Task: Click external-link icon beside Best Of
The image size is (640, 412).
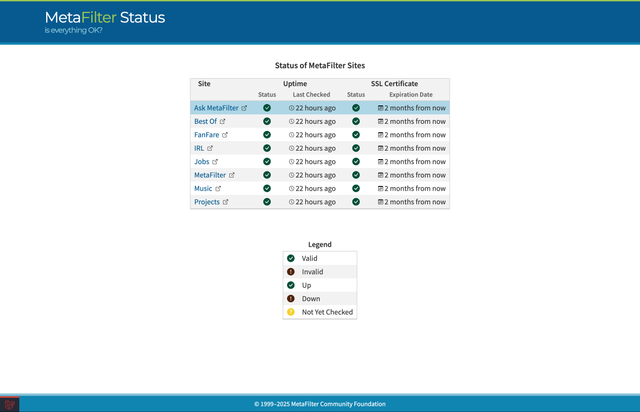Action: (222, 121)
